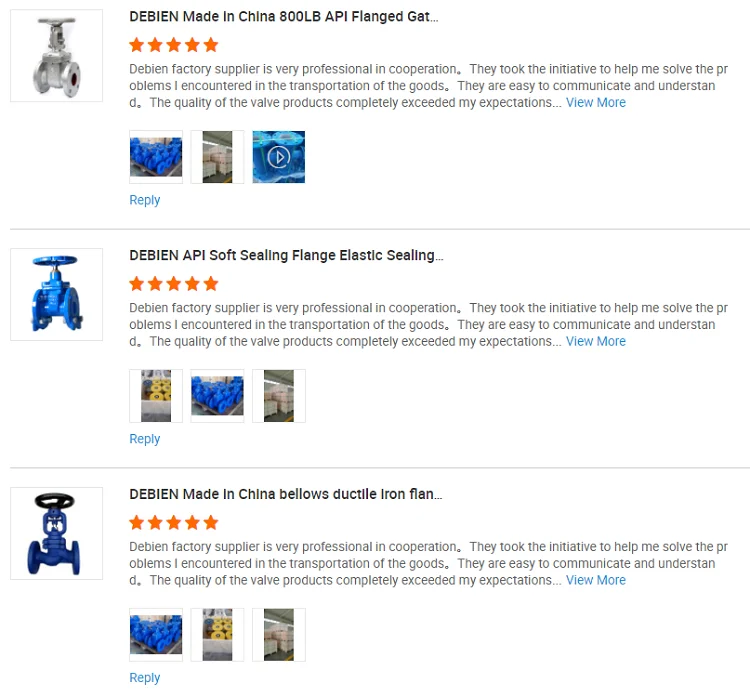
Task: Reply to the 800LB API gate valve review
Action: click(144, 200)
